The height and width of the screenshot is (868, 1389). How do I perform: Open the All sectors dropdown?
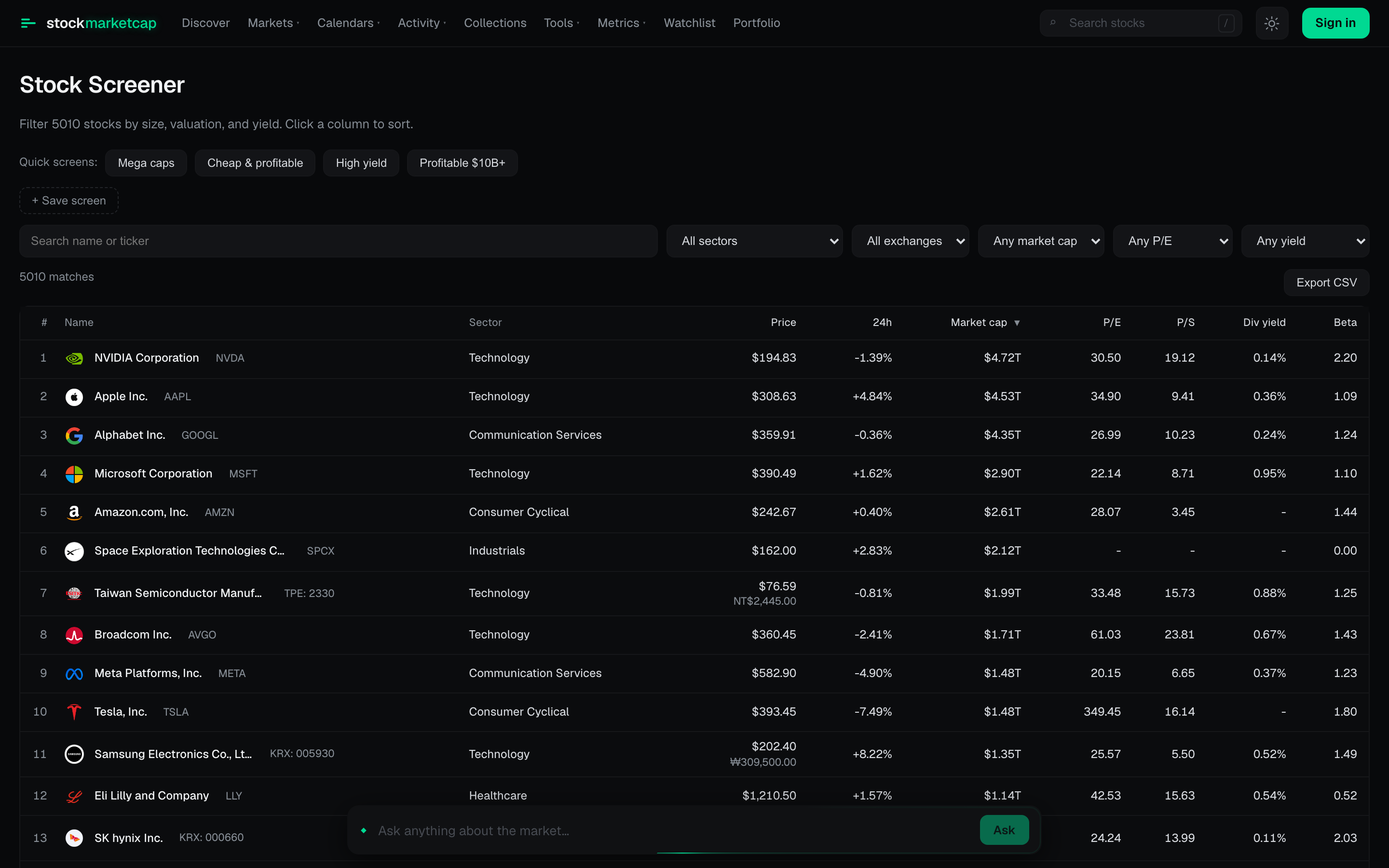click(754, 241)
